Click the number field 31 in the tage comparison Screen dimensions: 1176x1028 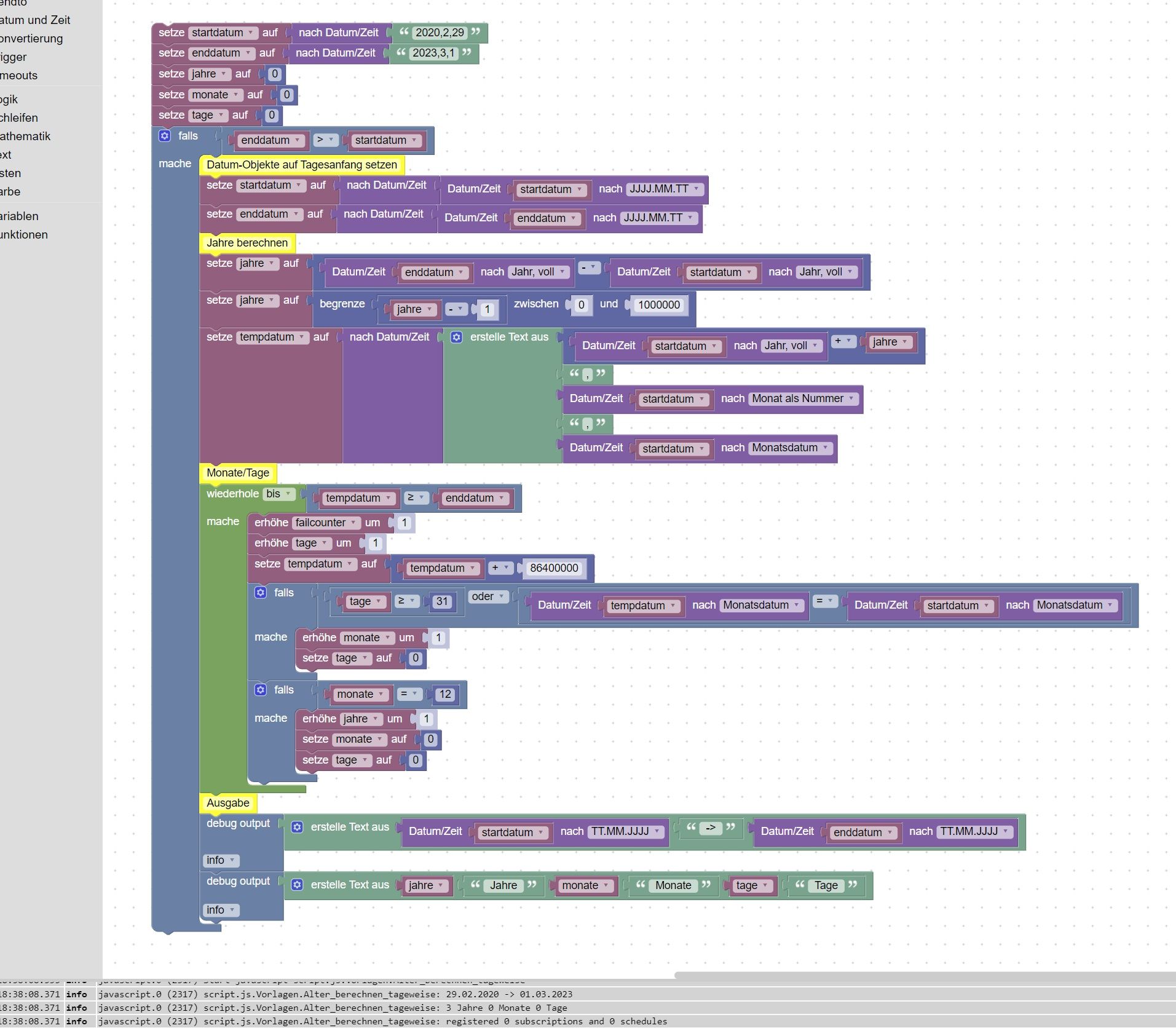pos(442,601)
